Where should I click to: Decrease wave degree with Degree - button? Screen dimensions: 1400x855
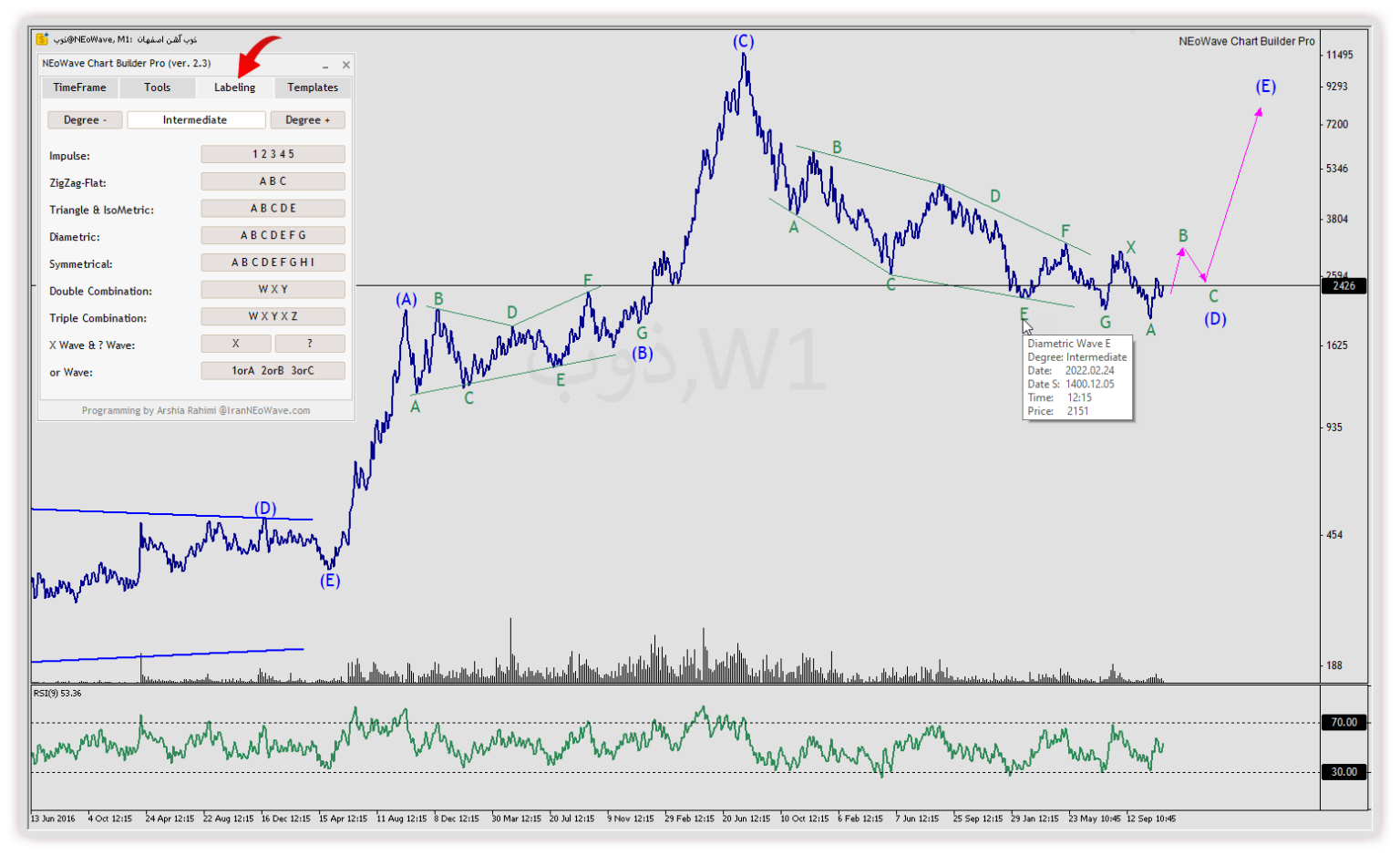[x=85, y=120]
